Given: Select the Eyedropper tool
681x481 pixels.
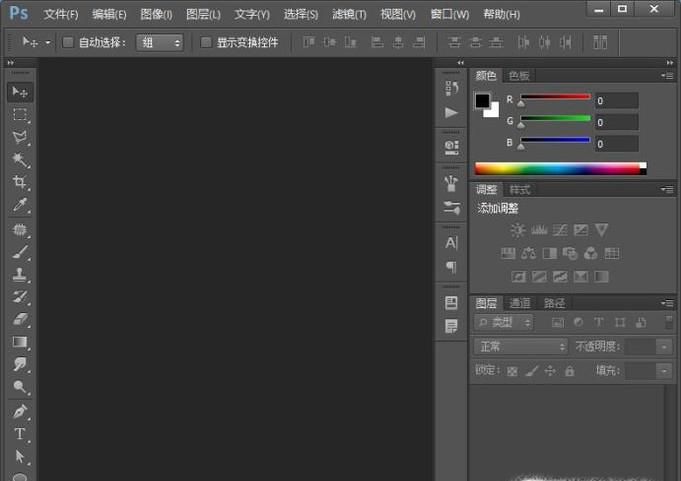Looking at the screenshot, I should click(20, 206).
